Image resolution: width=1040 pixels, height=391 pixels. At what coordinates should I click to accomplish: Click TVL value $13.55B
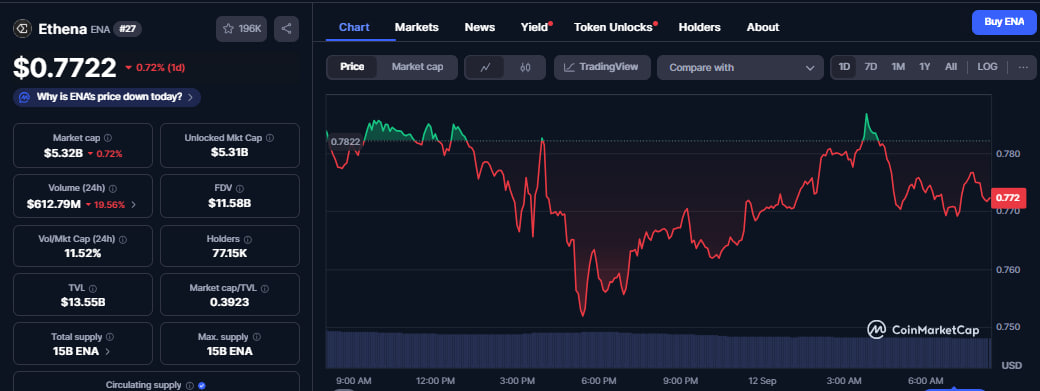83,303
